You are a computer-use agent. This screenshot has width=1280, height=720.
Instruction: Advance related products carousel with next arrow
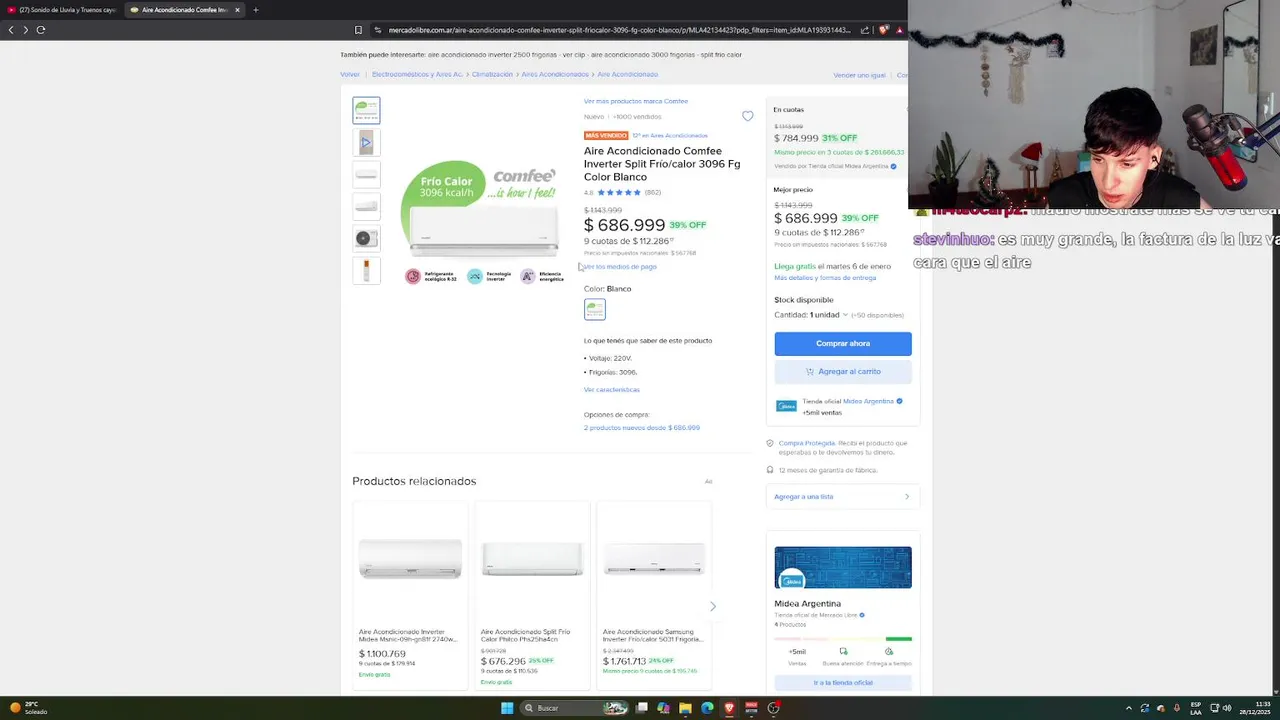pyautogui.click(x=712, y=606)
